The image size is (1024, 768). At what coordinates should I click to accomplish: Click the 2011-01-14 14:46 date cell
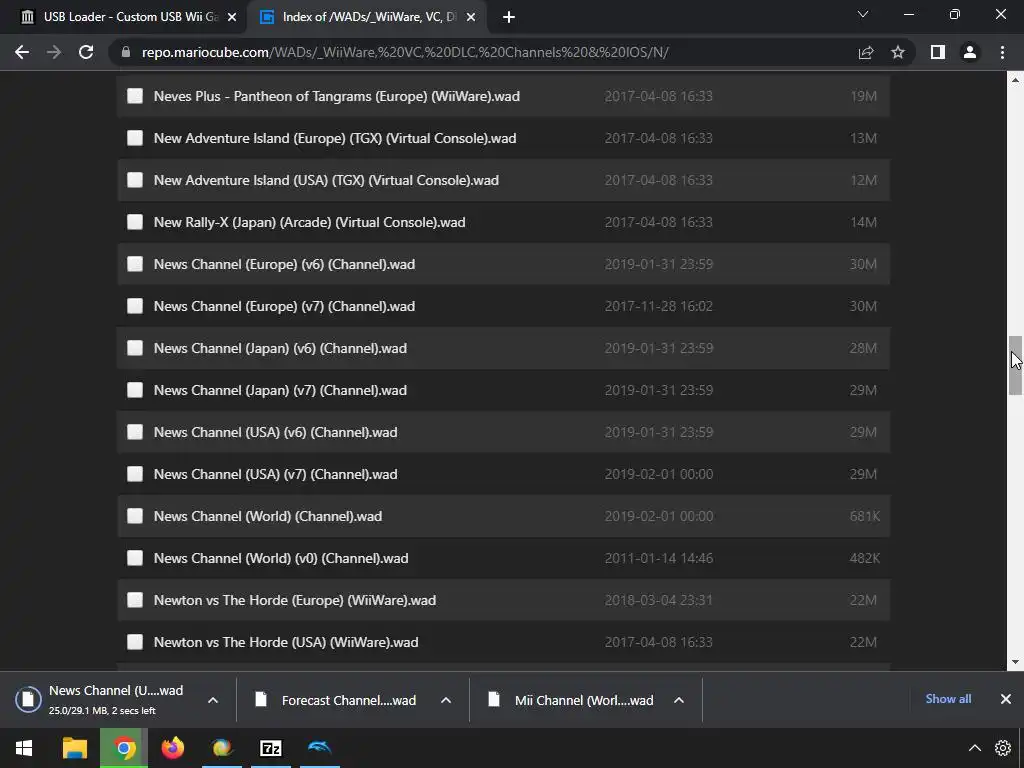[658, 558]
